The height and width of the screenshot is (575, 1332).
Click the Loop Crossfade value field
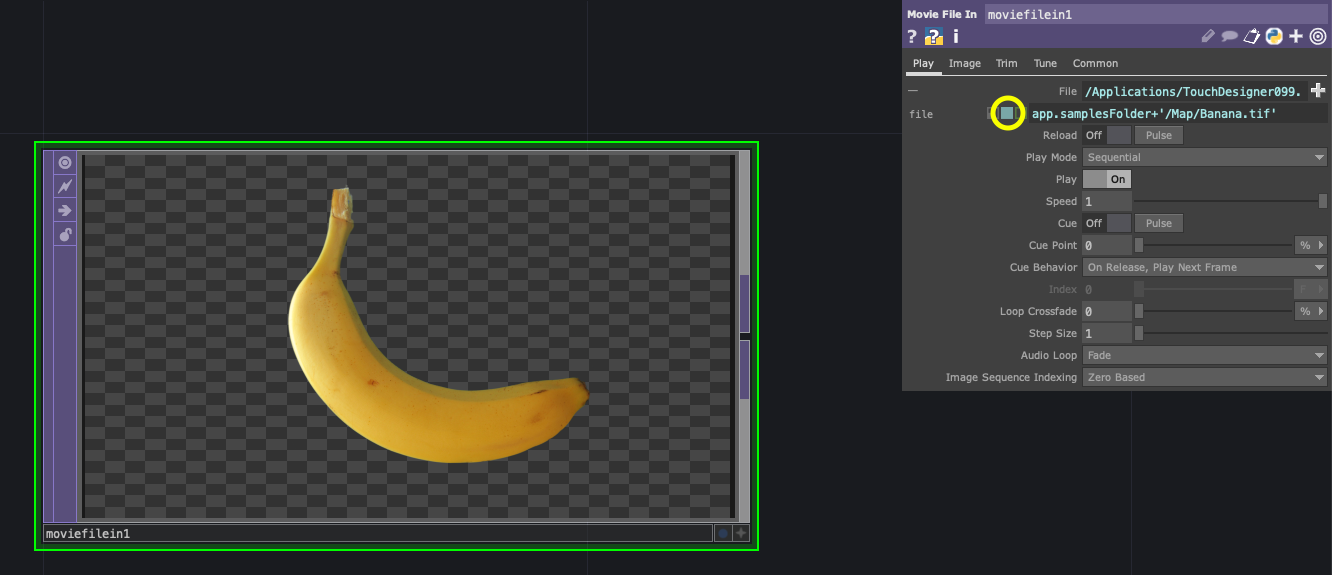(x=1107, y=311)
